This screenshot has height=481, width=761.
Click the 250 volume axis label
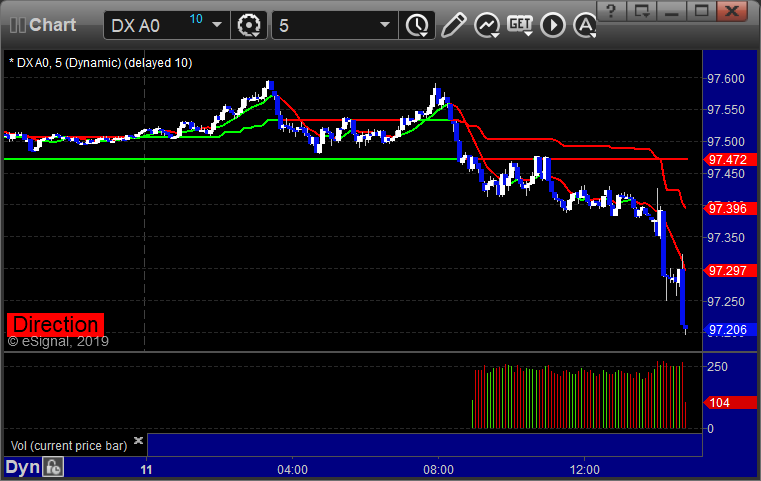pyautogui.click(x=717, y=366)
